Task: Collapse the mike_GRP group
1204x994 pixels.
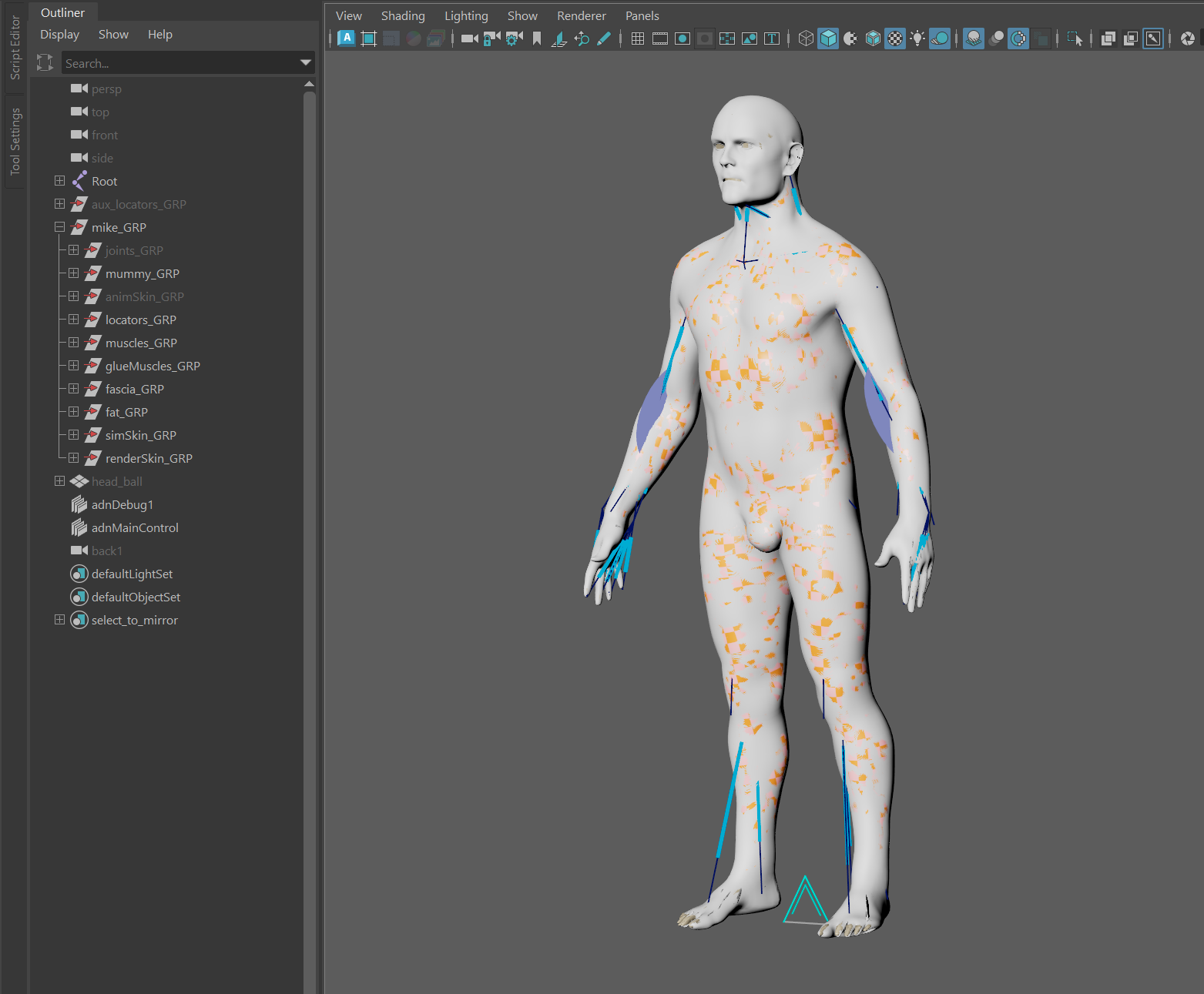Action: point(60,227)
